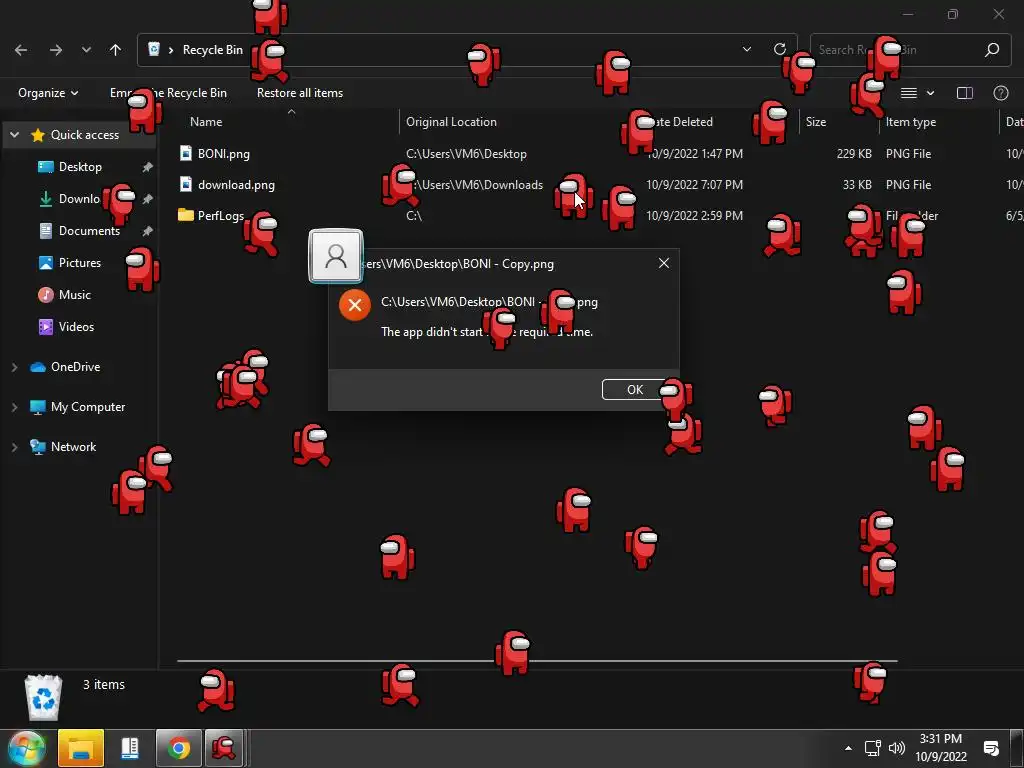1024x768 pixels.
Task: Open Google Chrome from the taskbar
Action: tap(178, 748)
